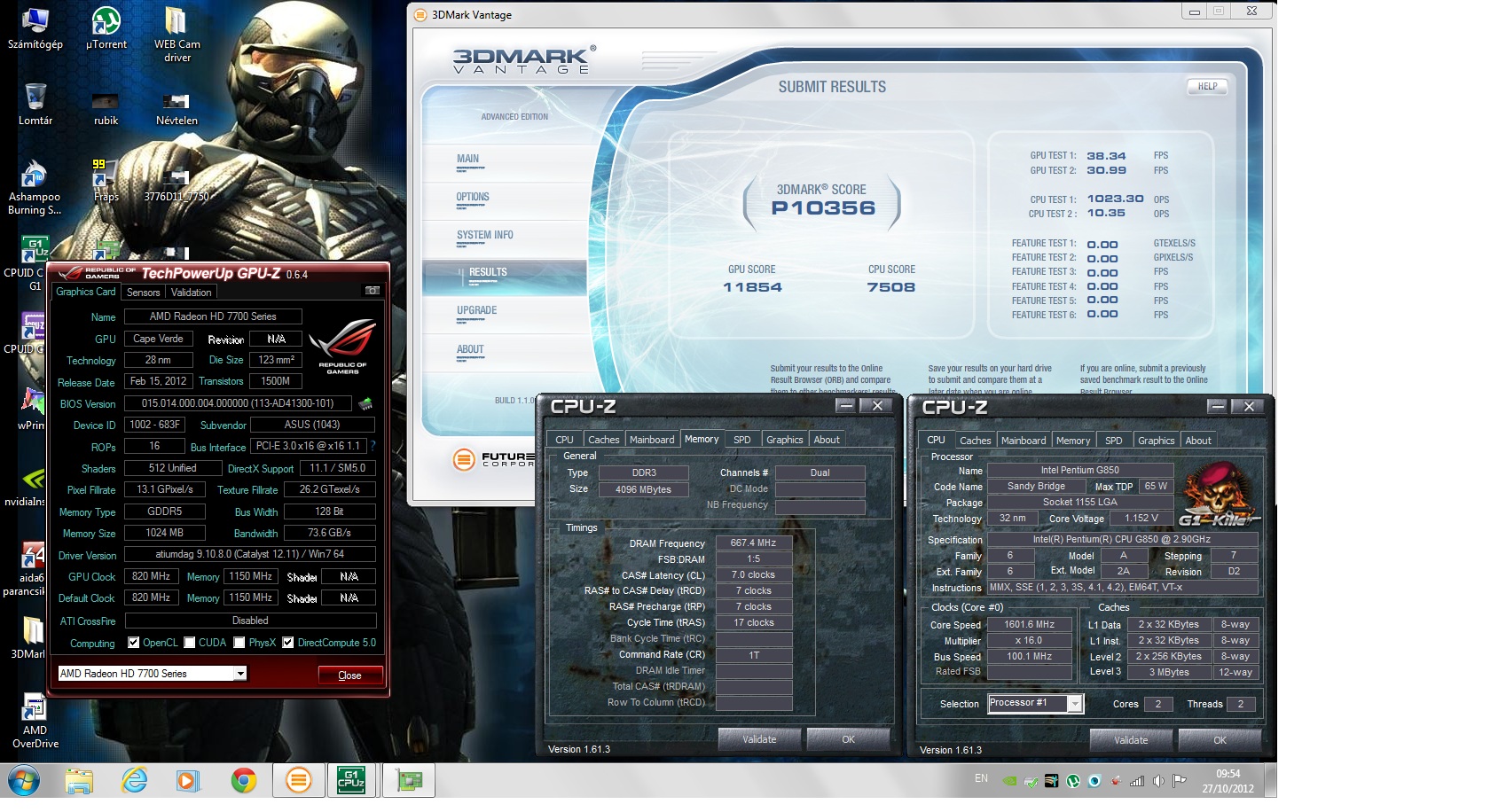Open Mainboard tab in Memory CPU-Z window

[652, 440]
